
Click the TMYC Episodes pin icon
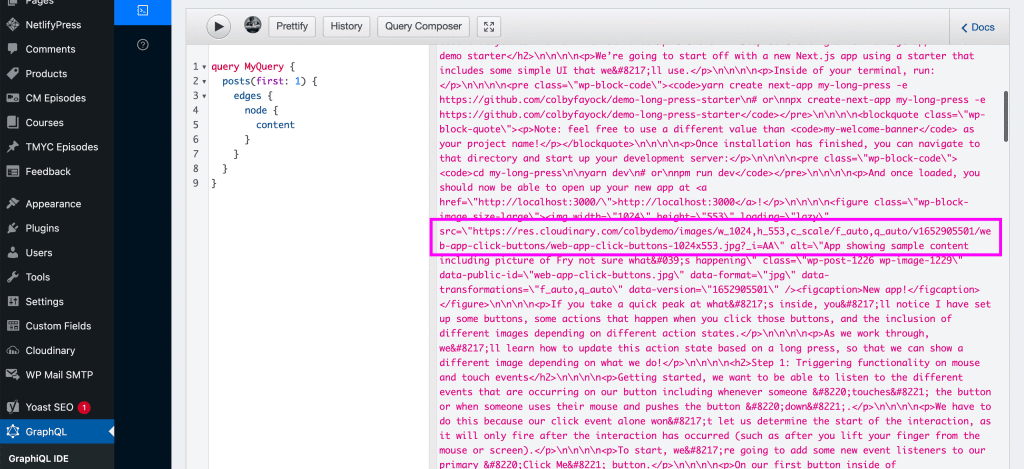pos(12,147)
